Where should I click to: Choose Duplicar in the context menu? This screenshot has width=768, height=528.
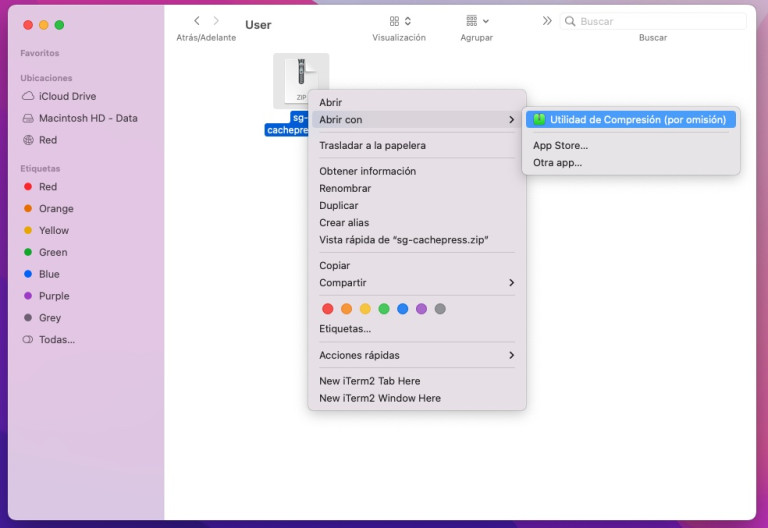coord(417,205)
